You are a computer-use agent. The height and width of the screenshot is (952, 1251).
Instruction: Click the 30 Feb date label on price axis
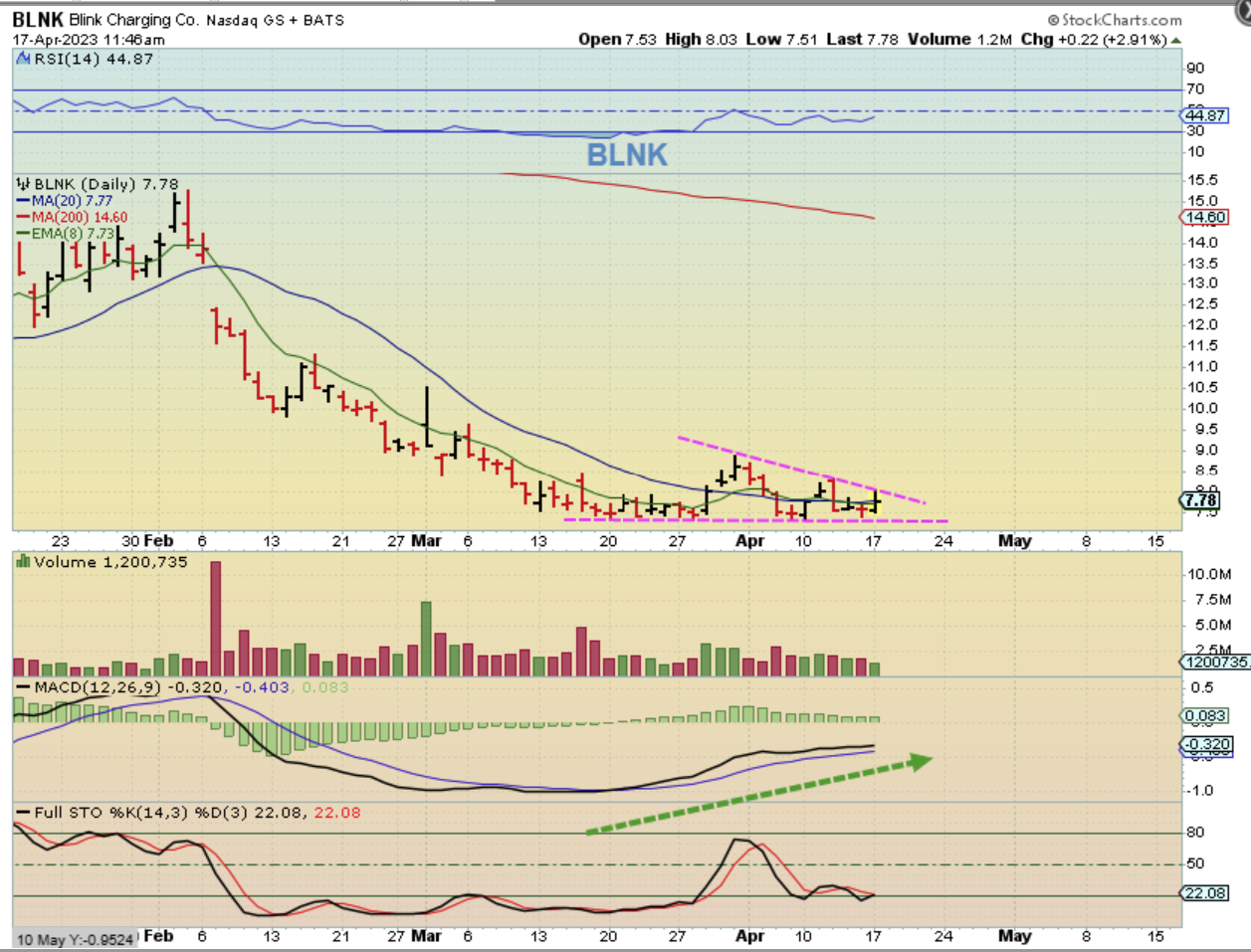147,541
